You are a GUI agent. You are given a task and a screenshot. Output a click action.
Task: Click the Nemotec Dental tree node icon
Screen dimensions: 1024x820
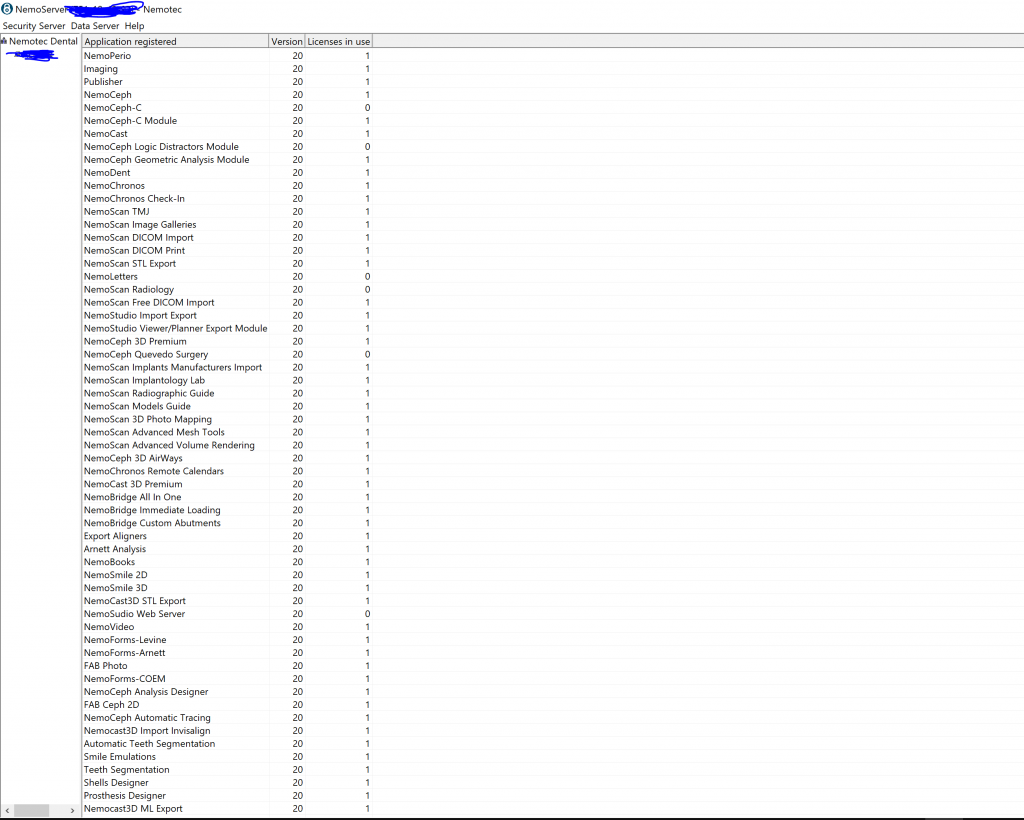click(4, 41)
